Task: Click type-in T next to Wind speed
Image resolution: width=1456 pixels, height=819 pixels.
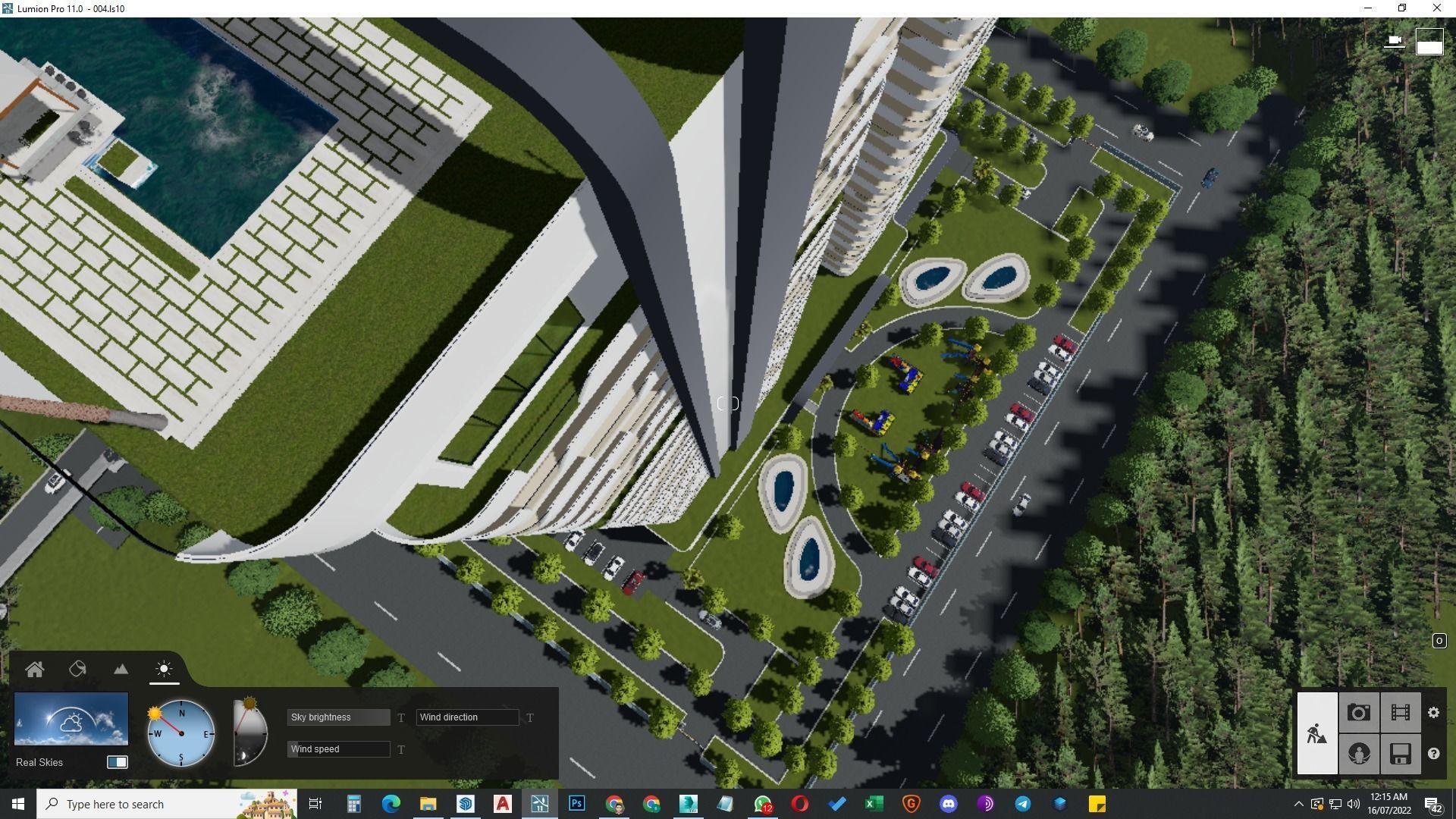Action: [x=401, y=749]
